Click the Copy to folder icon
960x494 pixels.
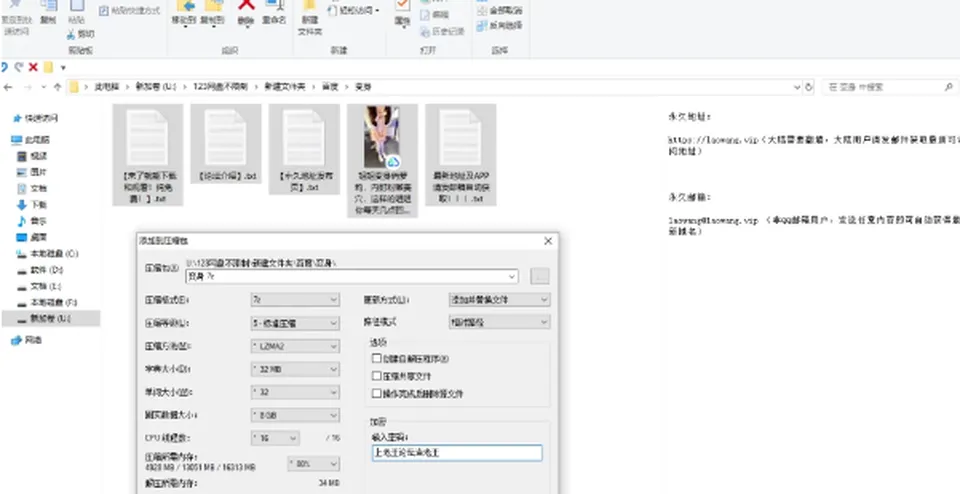(213, 6)
